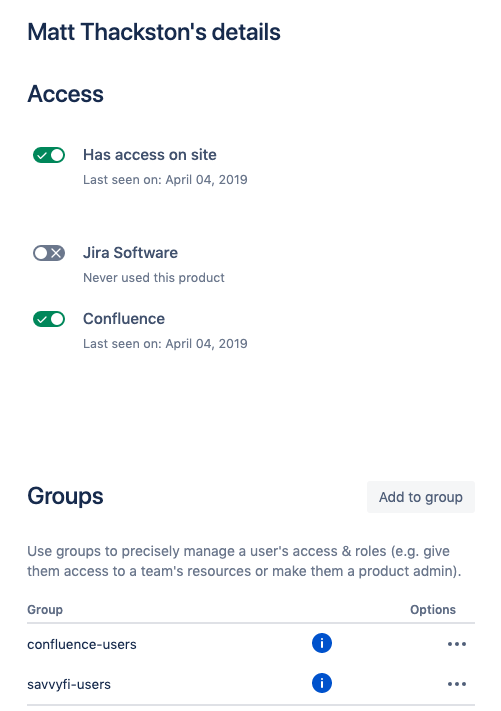Click the Group column header
This screenshot has height=711, width=501.
click(45, 609)
